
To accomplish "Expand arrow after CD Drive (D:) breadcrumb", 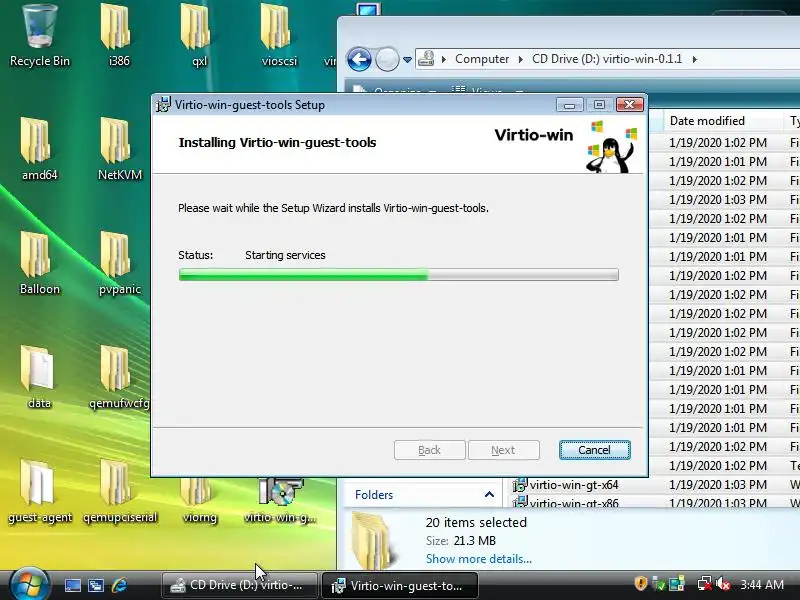I will [694, 59].
